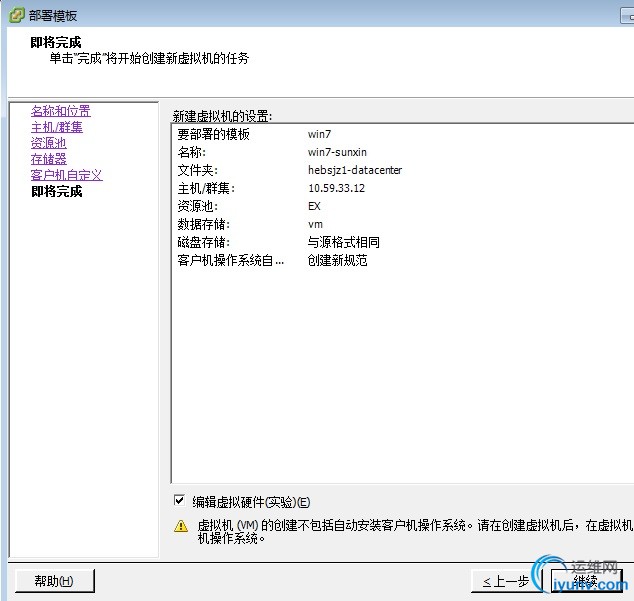Click the warning message about guest OS install
This screenshot has width=634, height=601.
click(416, 532)
